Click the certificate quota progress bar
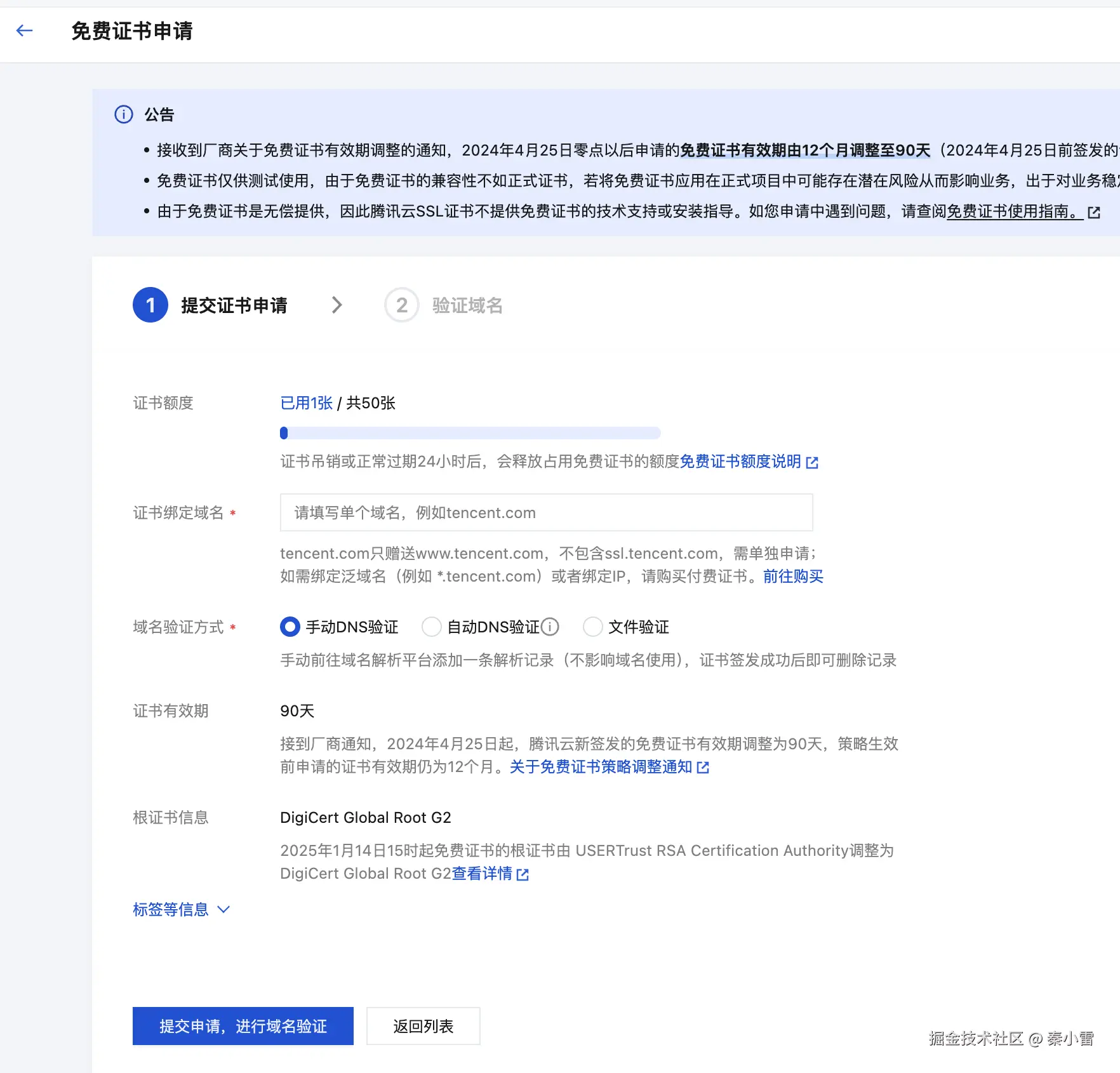Image resolution: width=1120 pixels, height=1073 pixels. [x=470, y=433]
